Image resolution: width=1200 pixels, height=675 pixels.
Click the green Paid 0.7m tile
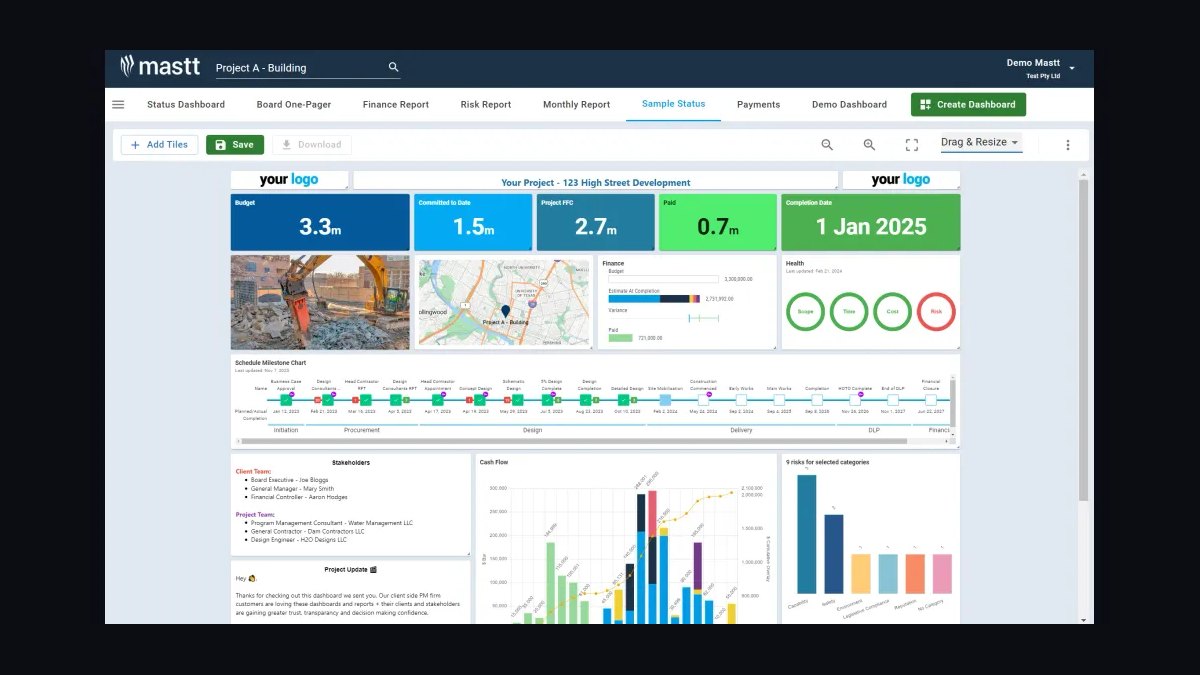pyautogui.click(x=717, y=222)
